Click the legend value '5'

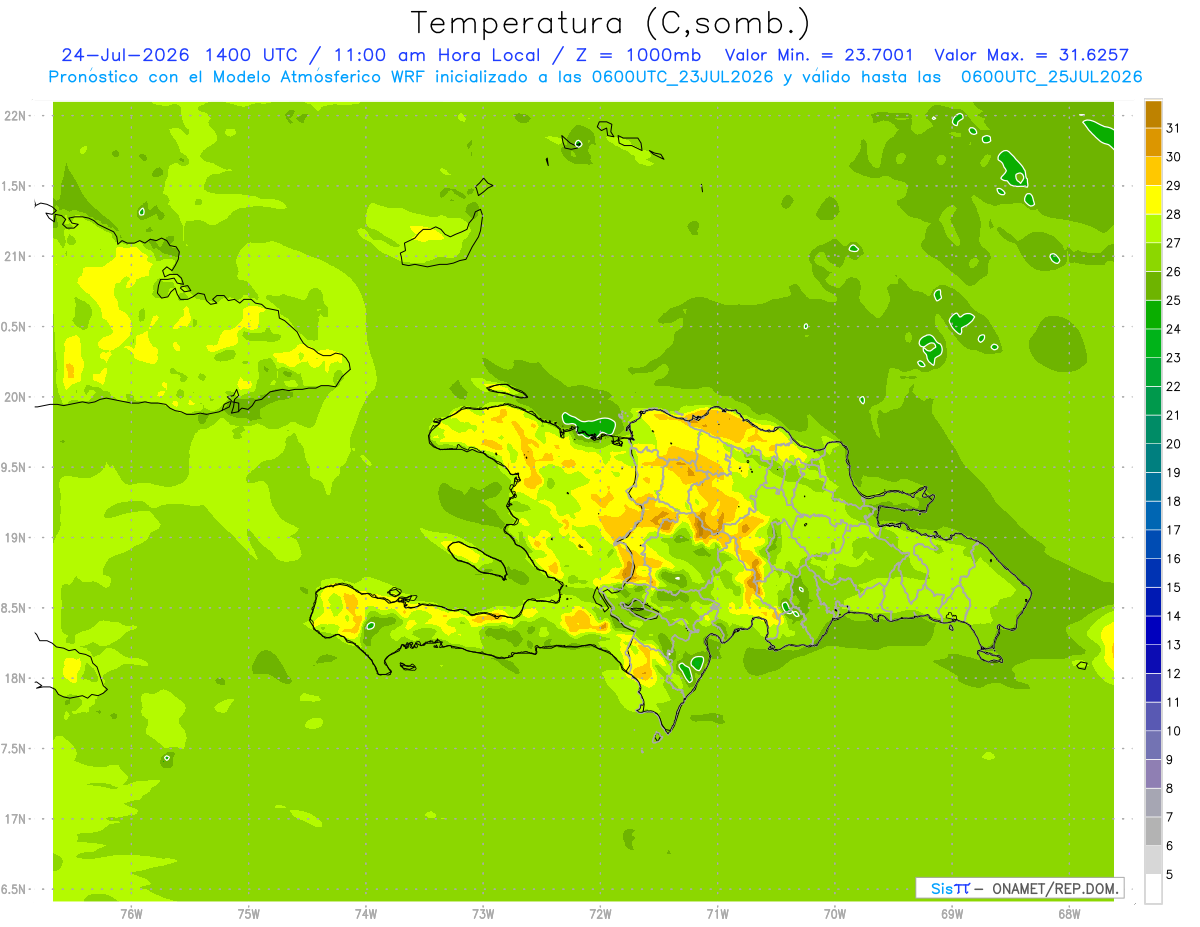coord(1169,874)
